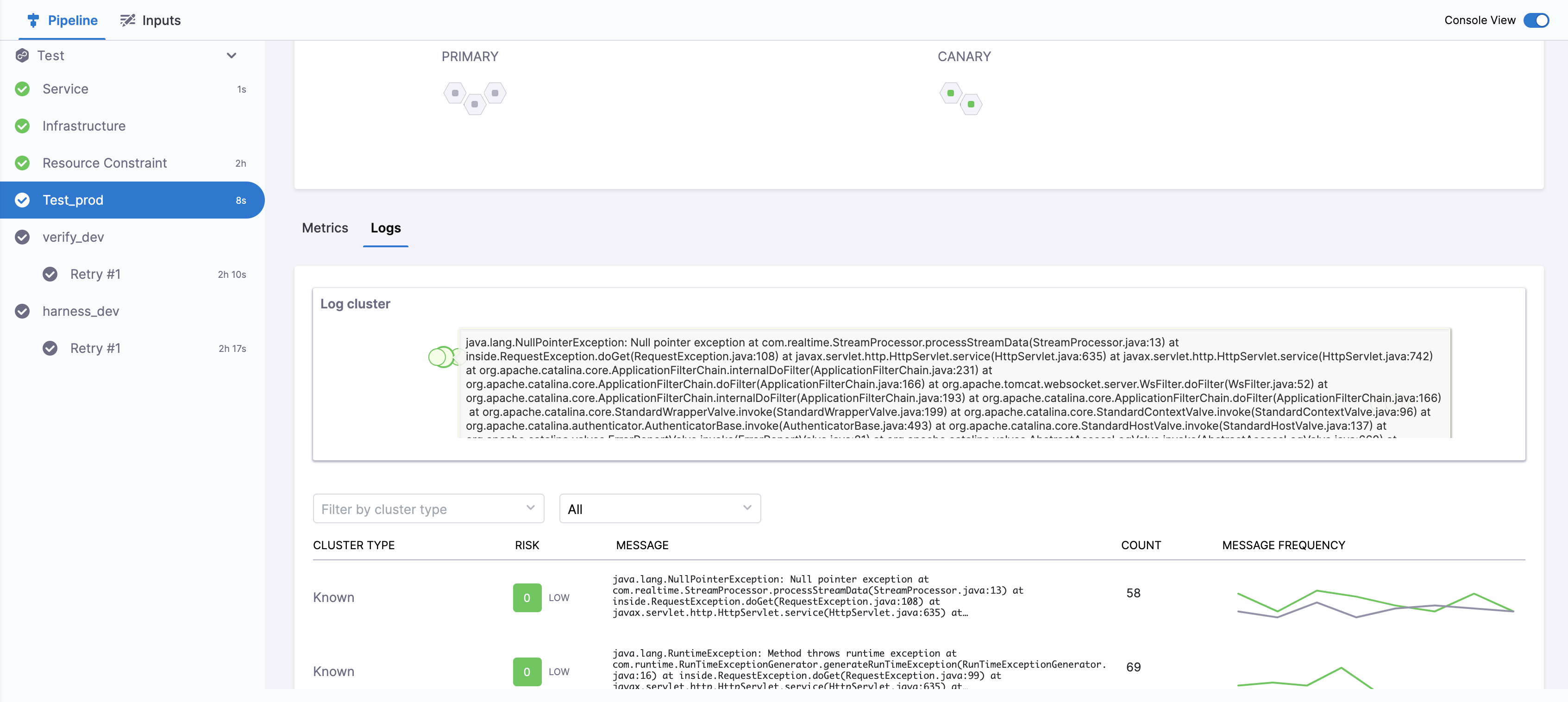The height and width of the screenshot is (702, 1568).
Task: Click the lower CANARY green hexagon node
Action: (x=972, y=104)
